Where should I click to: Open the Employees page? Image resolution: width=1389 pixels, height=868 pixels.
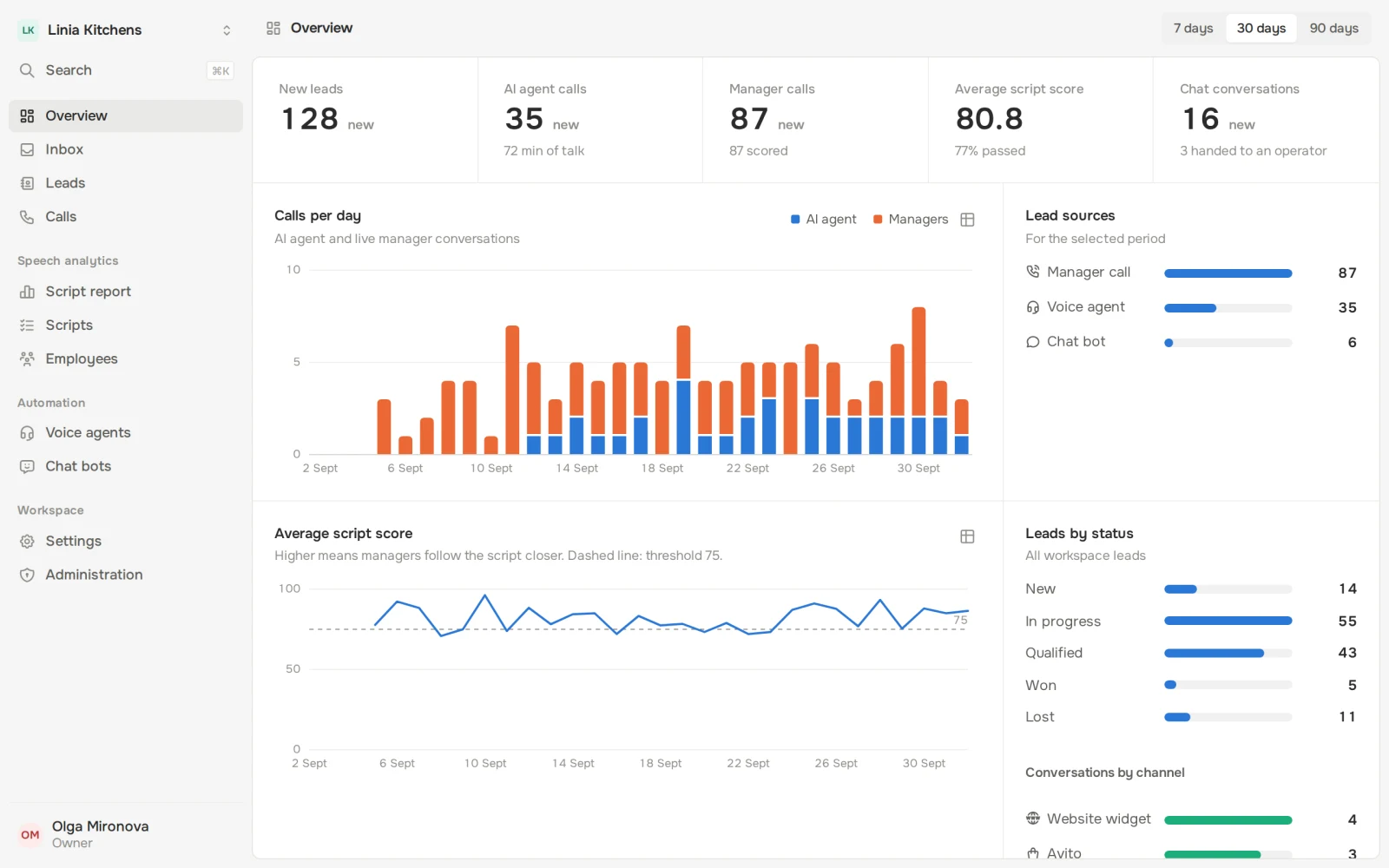coord(126,358)
